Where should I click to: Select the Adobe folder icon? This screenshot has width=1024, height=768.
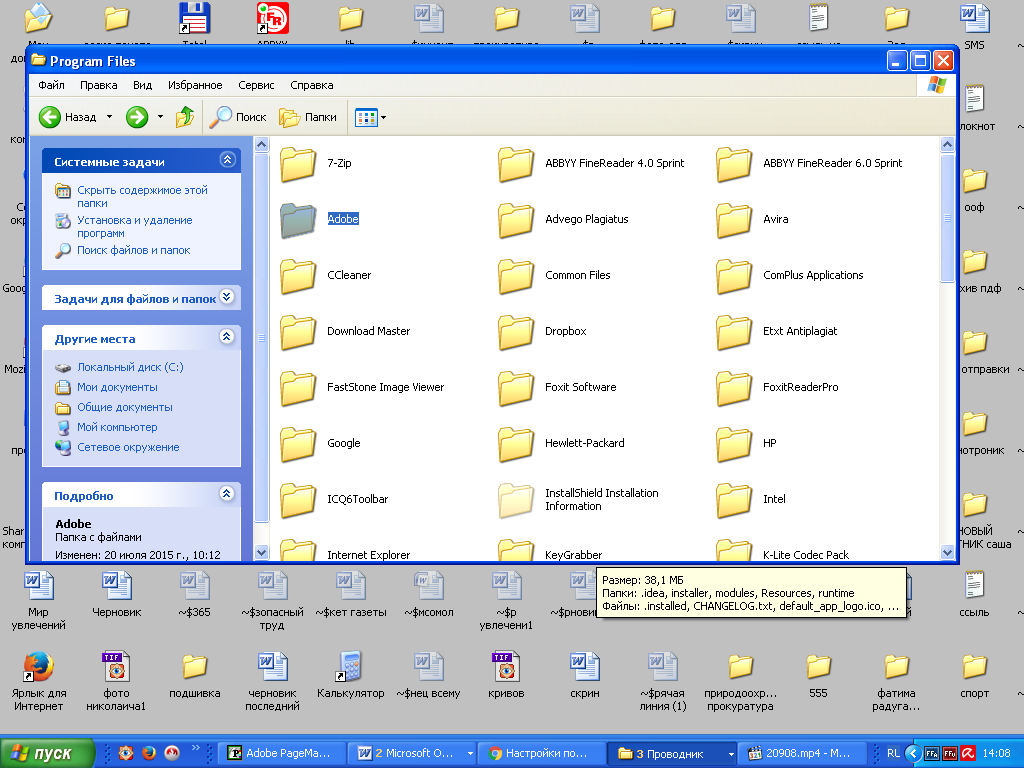tap(298, 220)
